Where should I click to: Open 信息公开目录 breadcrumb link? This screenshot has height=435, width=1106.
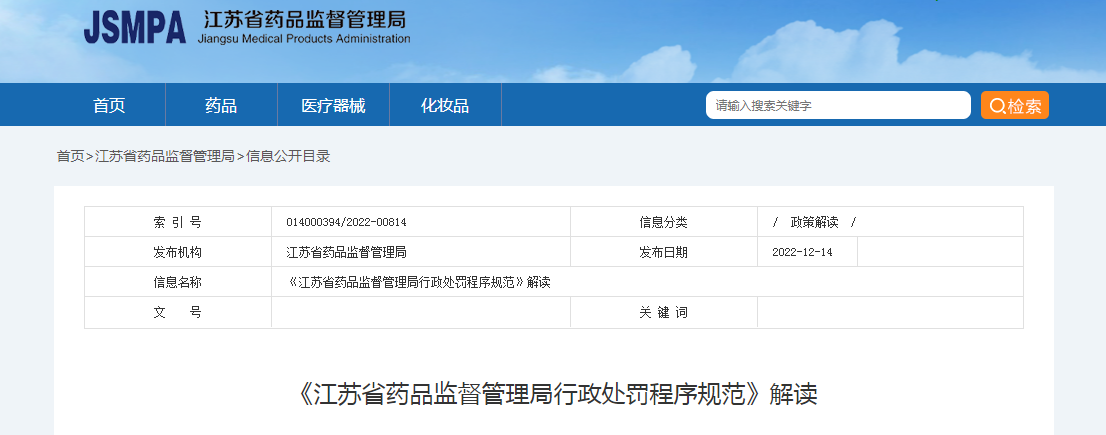tap(288, 157)
